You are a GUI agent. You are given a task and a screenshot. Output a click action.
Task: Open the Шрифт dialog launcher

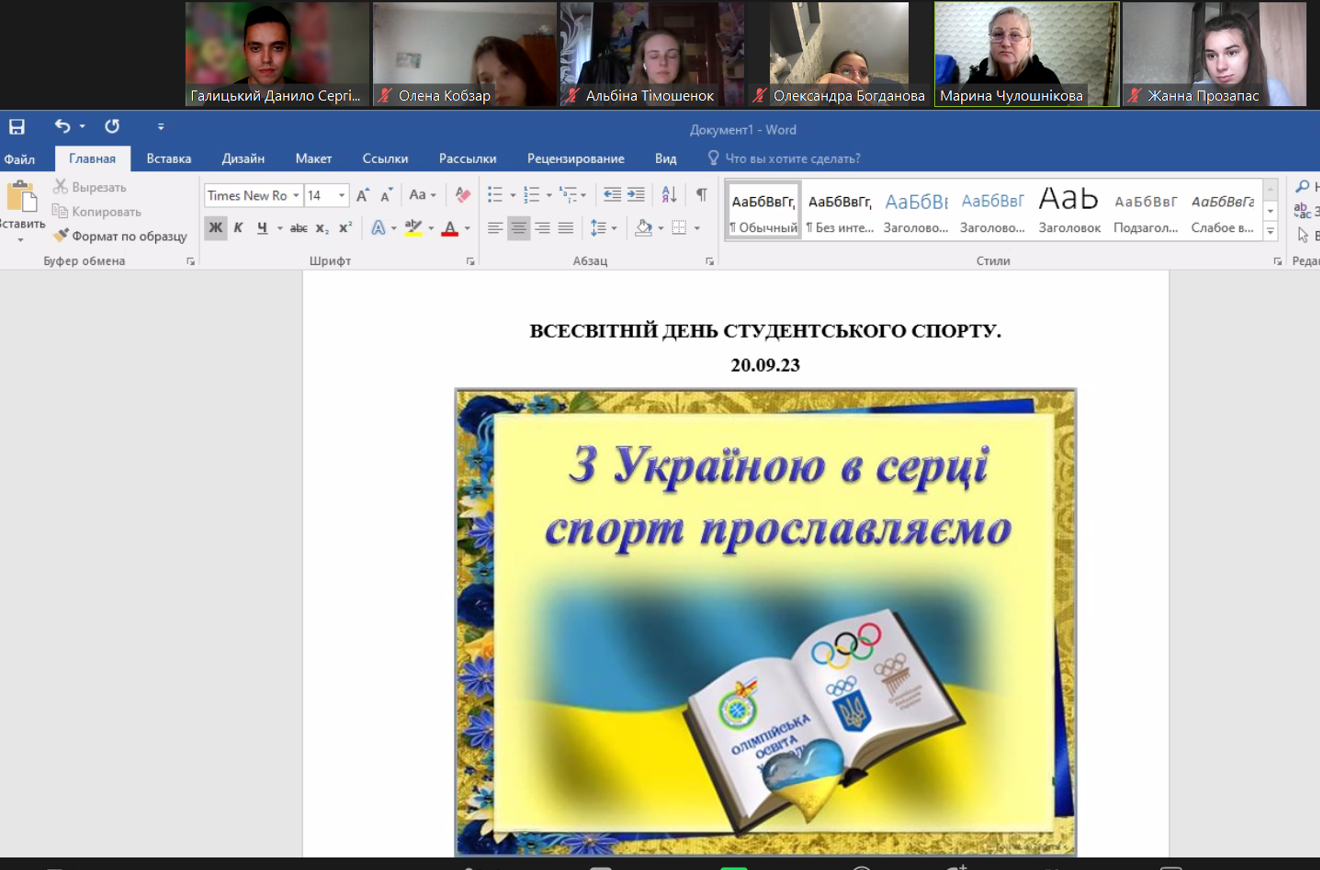click(470, 261)
